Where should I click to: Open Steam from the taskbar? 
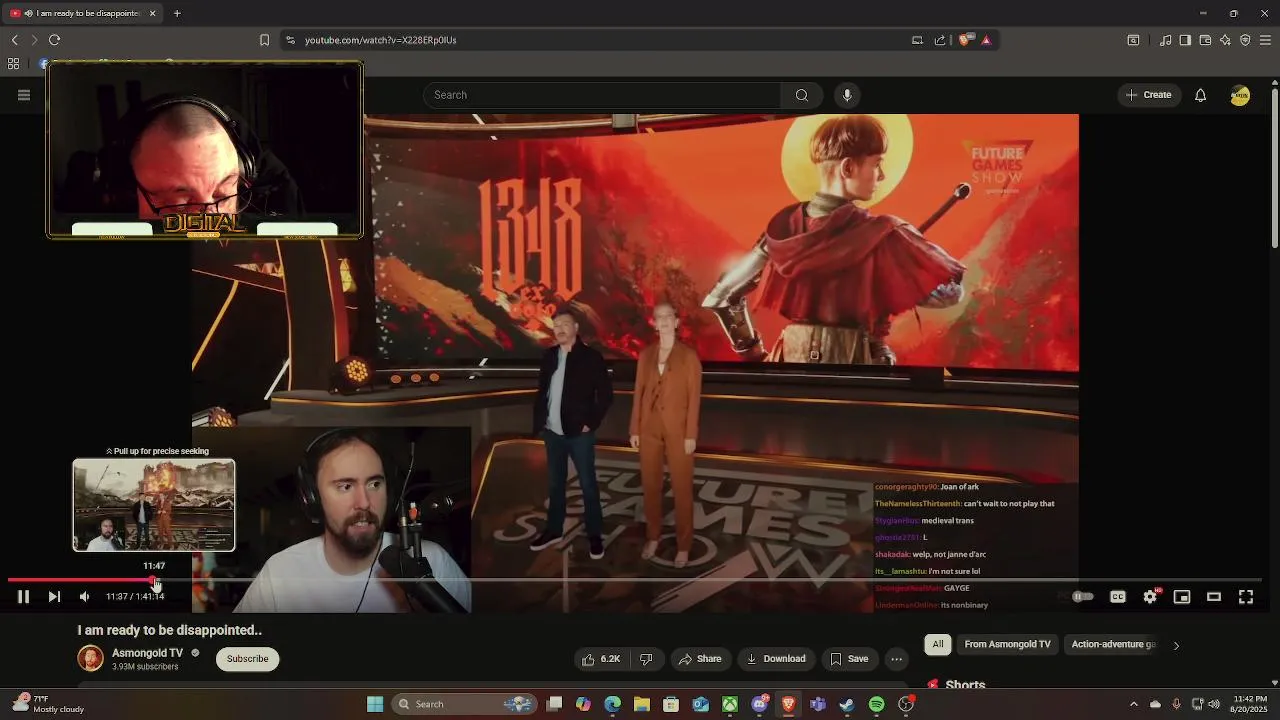847,704
